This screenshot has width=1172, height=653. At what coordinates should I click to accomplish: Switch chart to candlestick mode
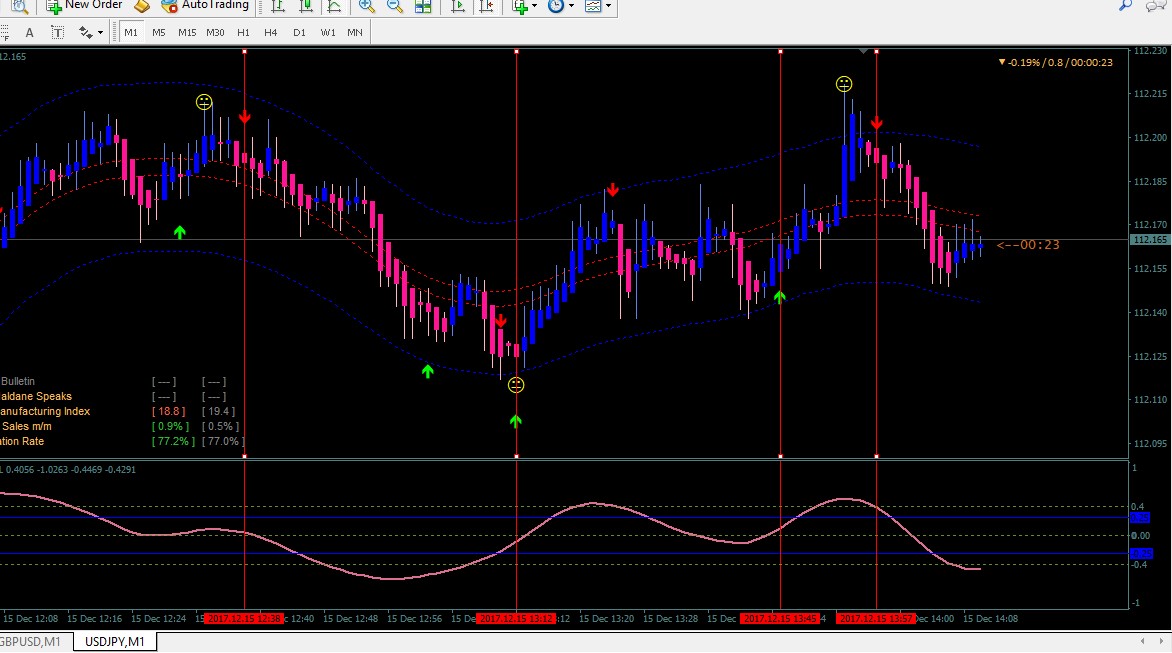pyautogui.click(x=306, y=6)
